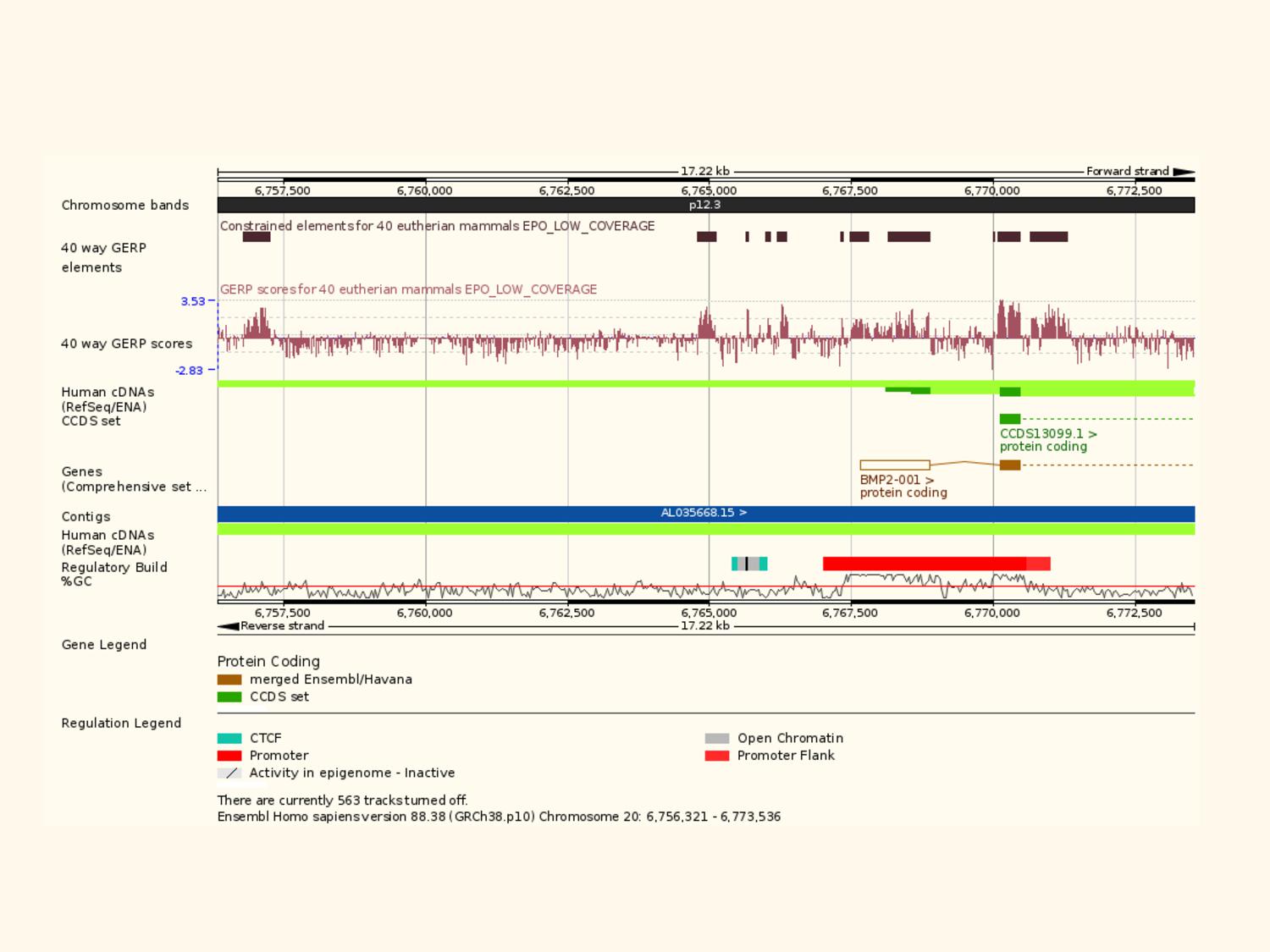Click the Ensembl Homo sapiens version 88.38 line

coord(499,817)
